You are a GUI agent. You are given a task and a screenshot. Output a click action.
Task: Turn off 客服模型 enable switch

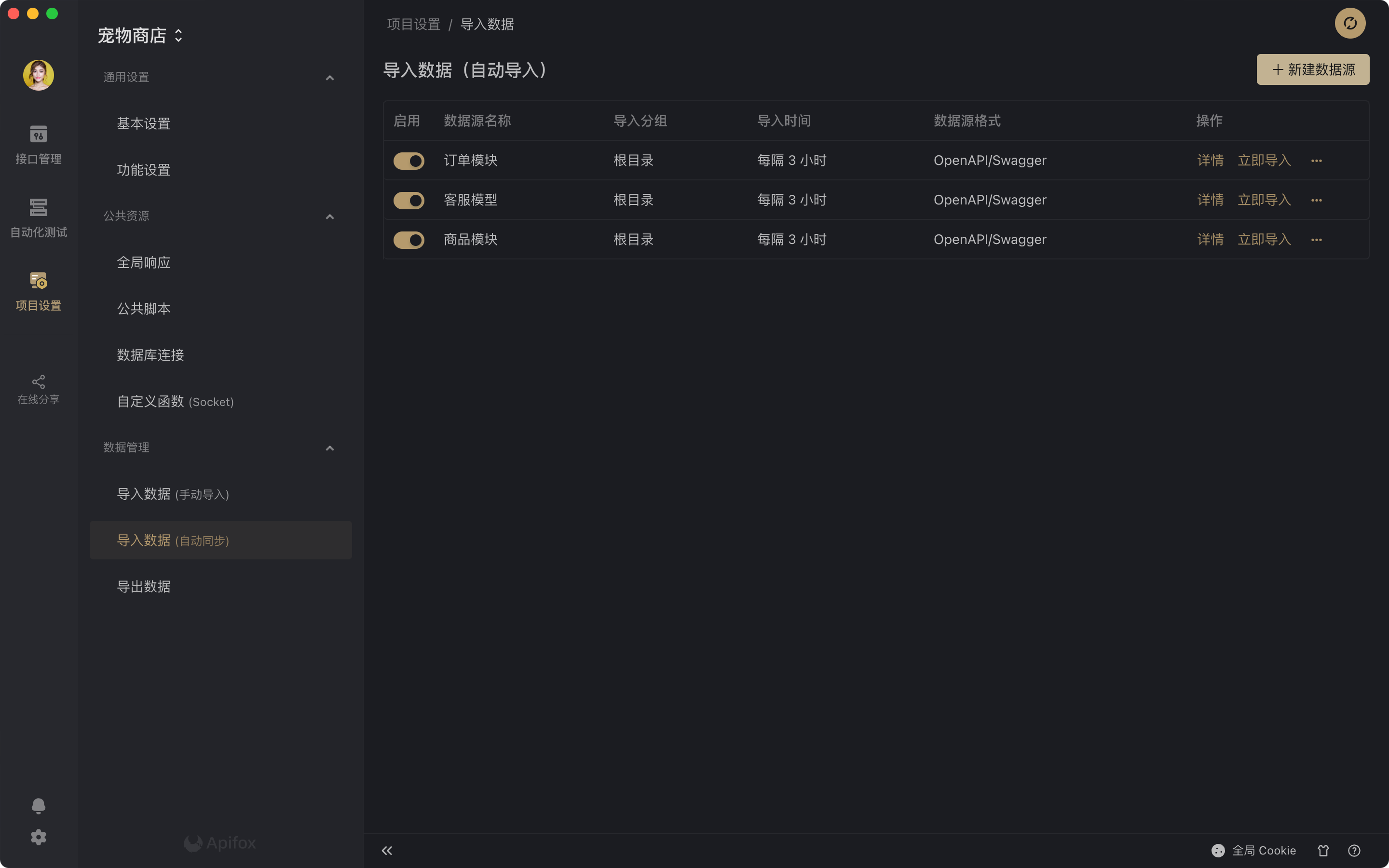pyautogui.click(x=409, y=200)
